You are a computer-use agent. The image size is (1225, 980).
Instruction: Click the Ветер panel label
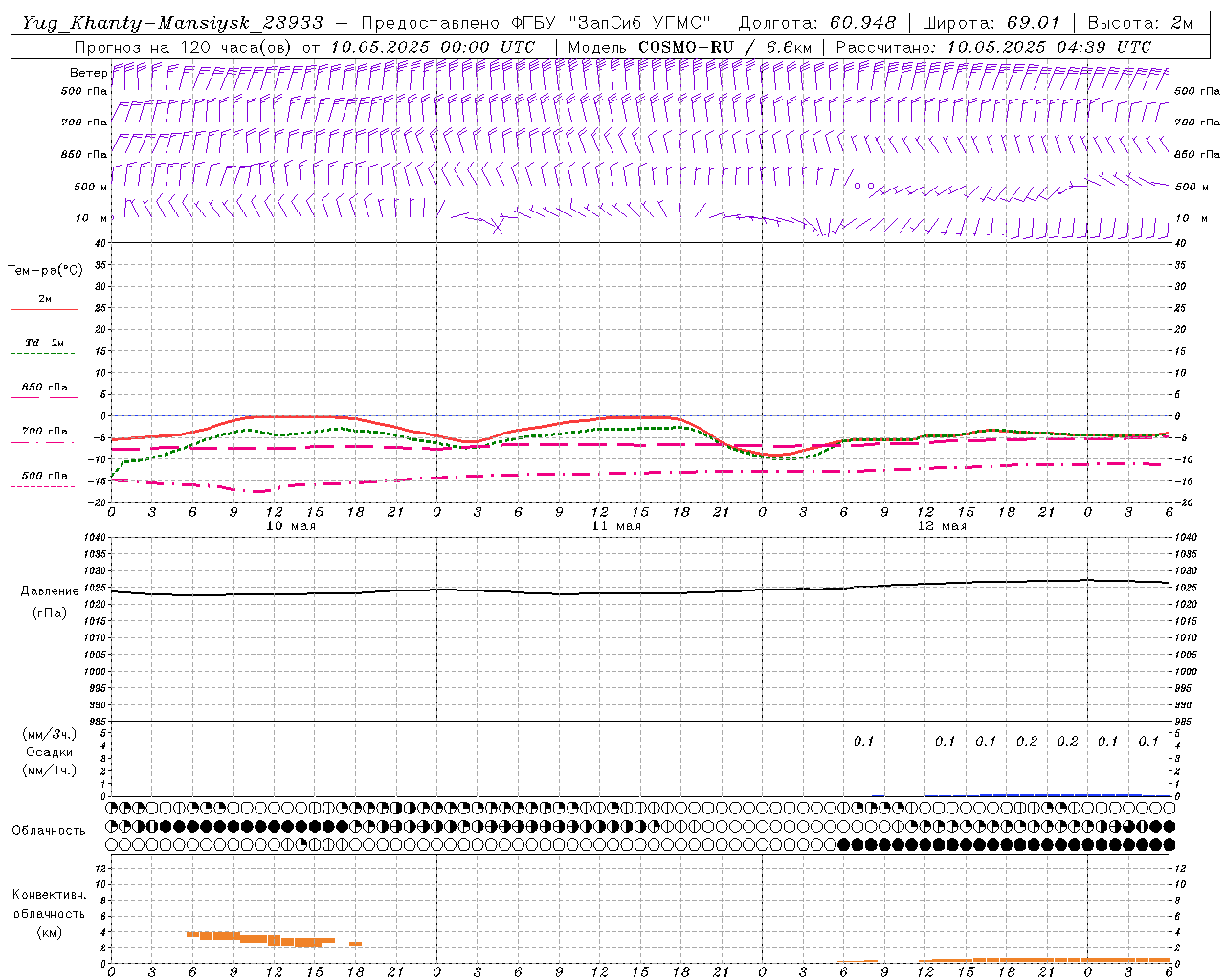click(x=88, y=73)
